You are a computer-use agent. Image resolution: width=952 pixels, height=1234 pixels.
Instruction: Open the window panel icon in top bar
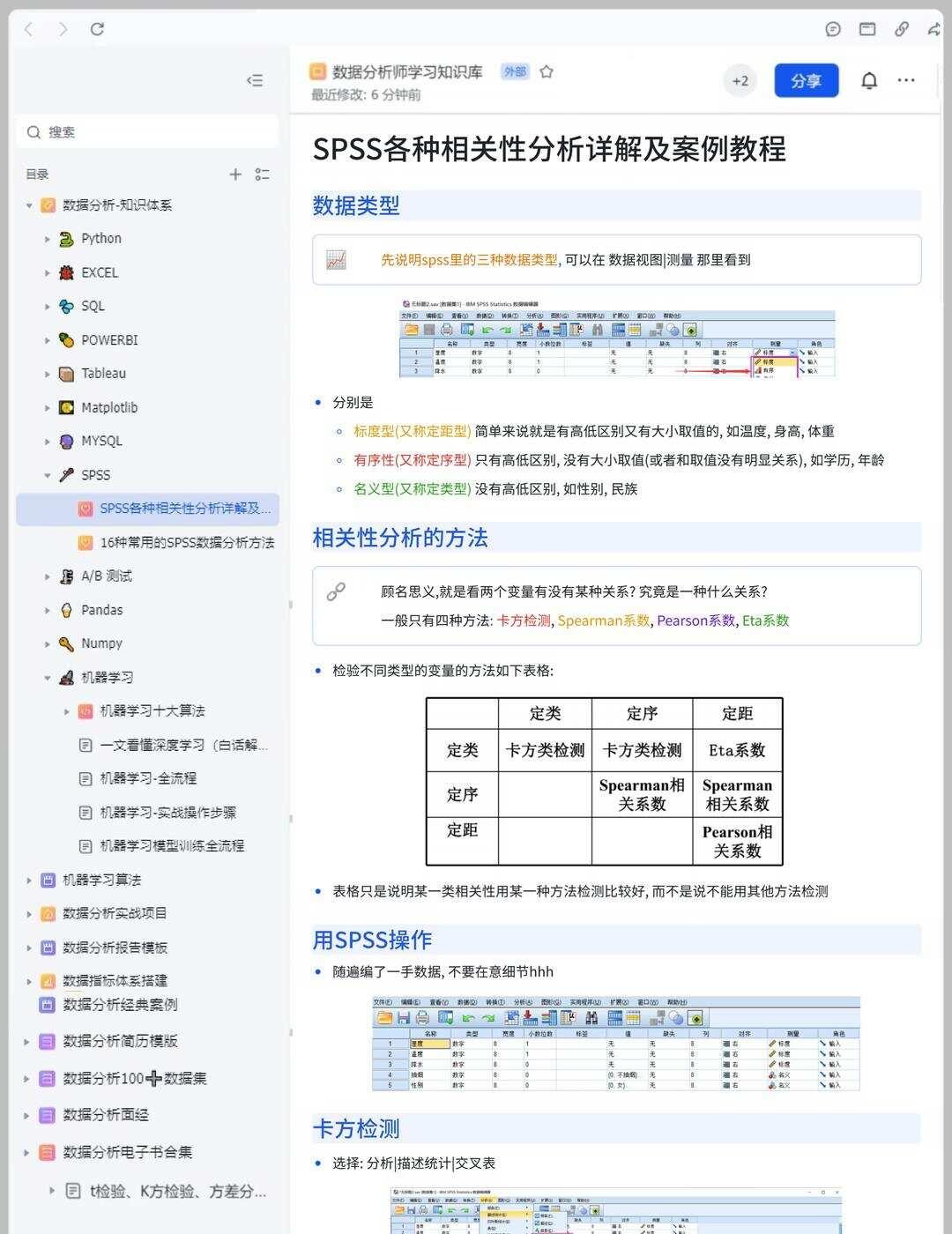(x=867, y=29)
